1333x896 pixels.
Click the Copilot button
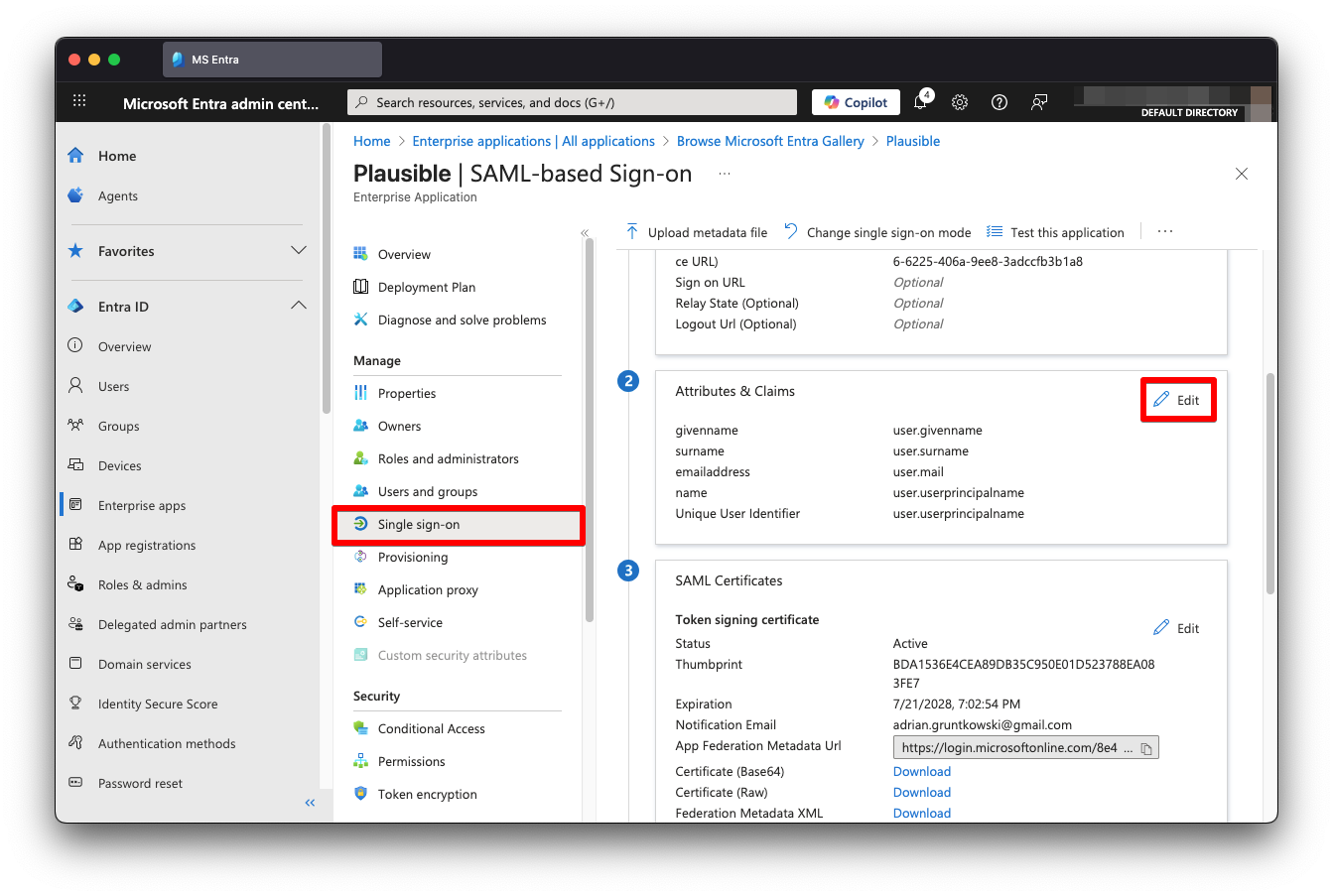(856, 102)
